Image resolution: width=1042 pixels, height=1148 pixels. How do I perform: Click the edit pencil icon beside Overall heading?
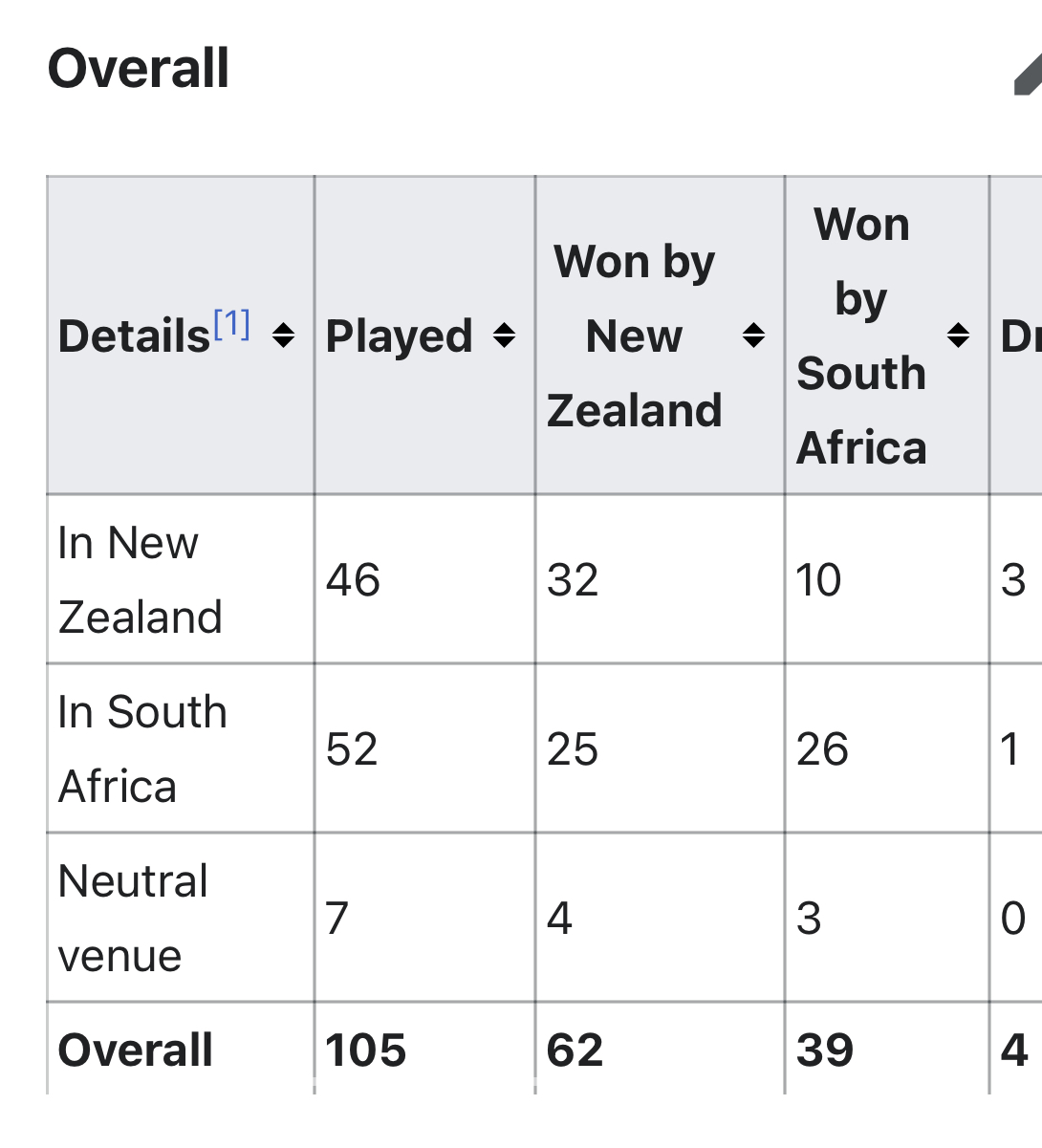pyautogui.click(x=1029, y=75)
